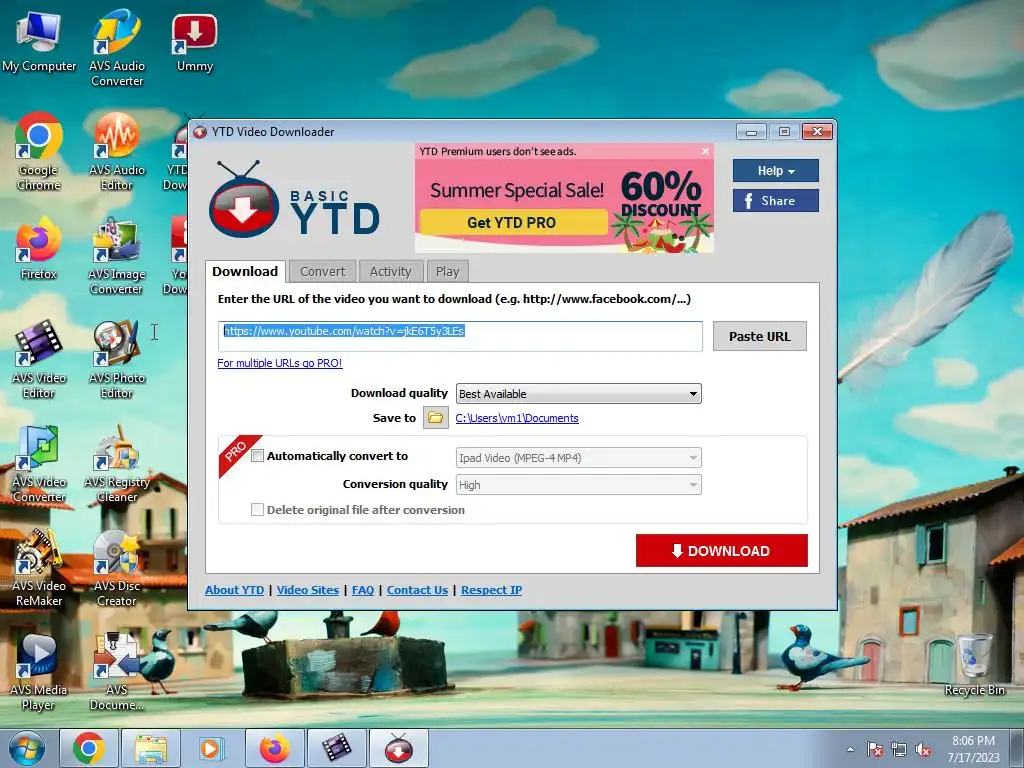Screen dimensions: 1024x768
Task: Click Get YTD PRO banner button
Action: pos(513,223)
